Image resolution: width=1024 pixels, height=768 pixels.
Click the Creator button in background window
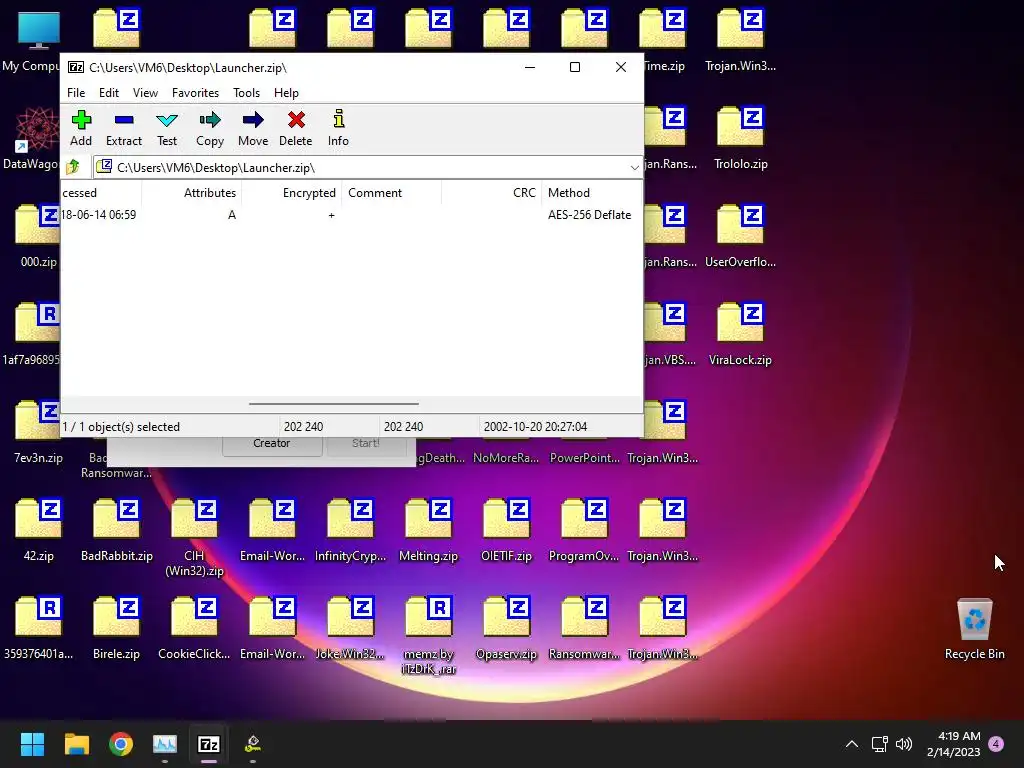272,444
